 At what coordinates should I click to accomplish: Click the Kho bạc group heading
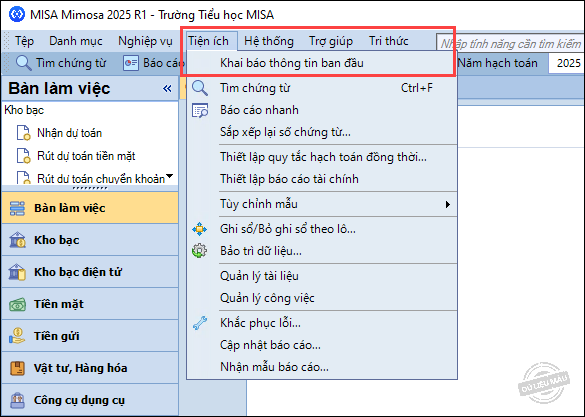[x=24, y=110]
